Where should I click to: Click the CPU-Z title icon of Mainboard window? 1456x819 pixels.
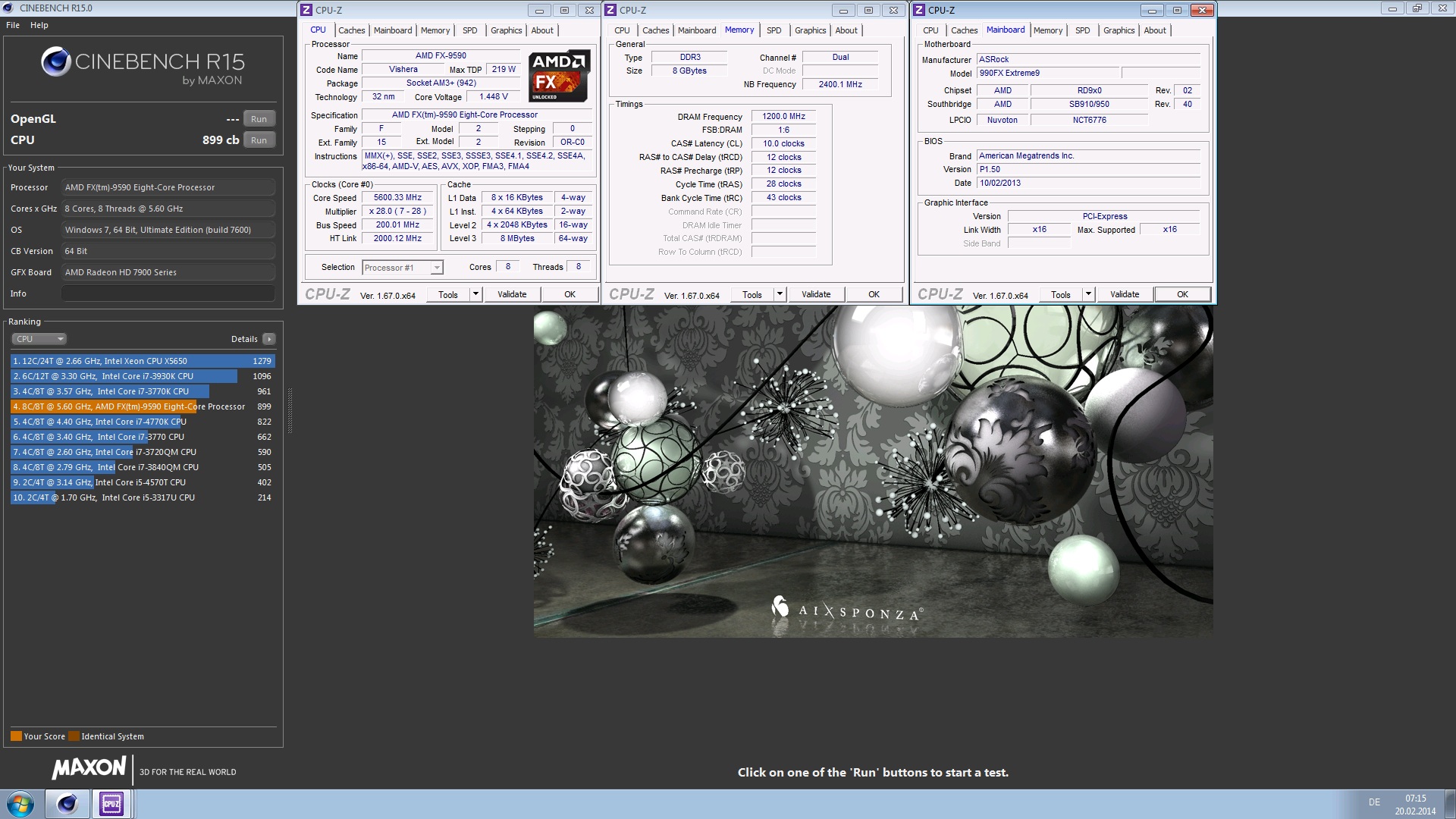[919, 10]
